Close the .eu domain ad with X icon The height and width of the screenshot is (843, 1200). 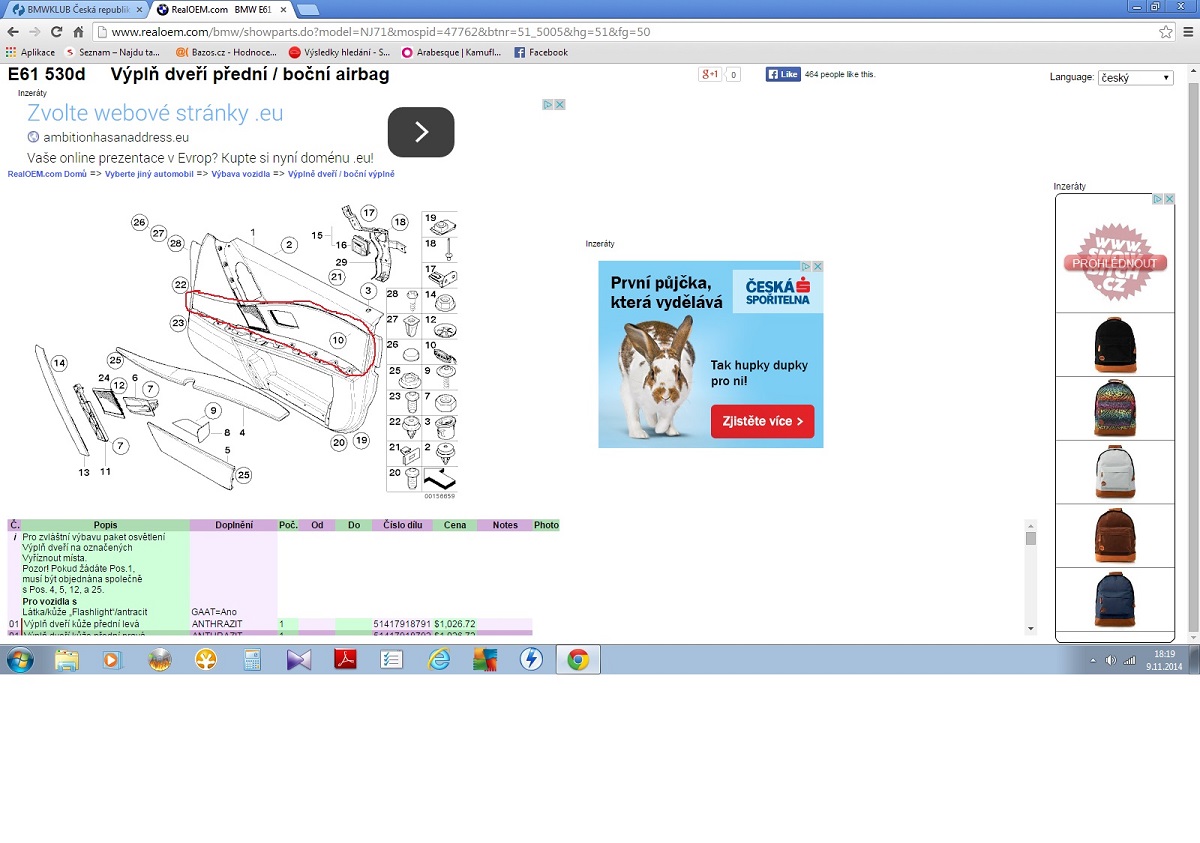click(561, 104)
